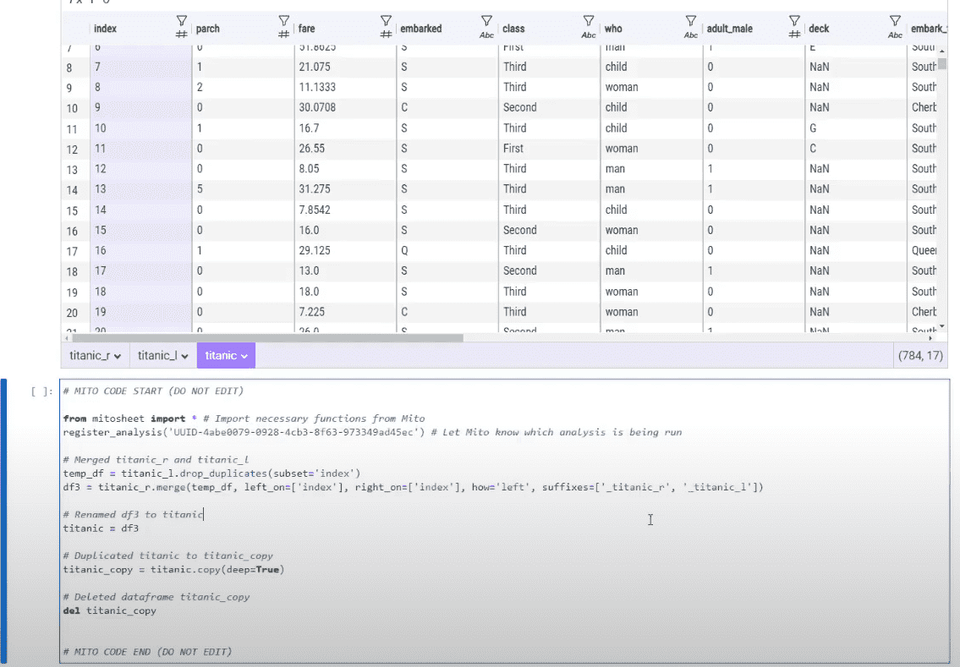Open filter icon on parch column
The height and width of the screenshot is (667, 960).
click(283, 21)
